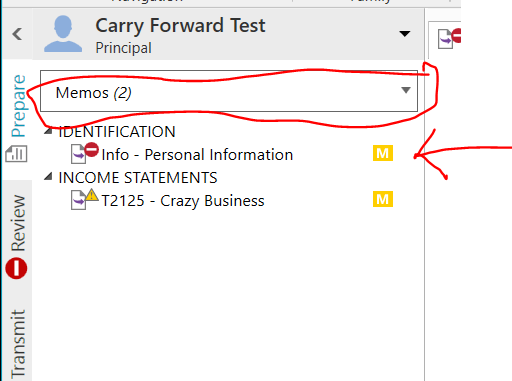Click the yellow warning triangle on T2125

click(x=92, y=195)
